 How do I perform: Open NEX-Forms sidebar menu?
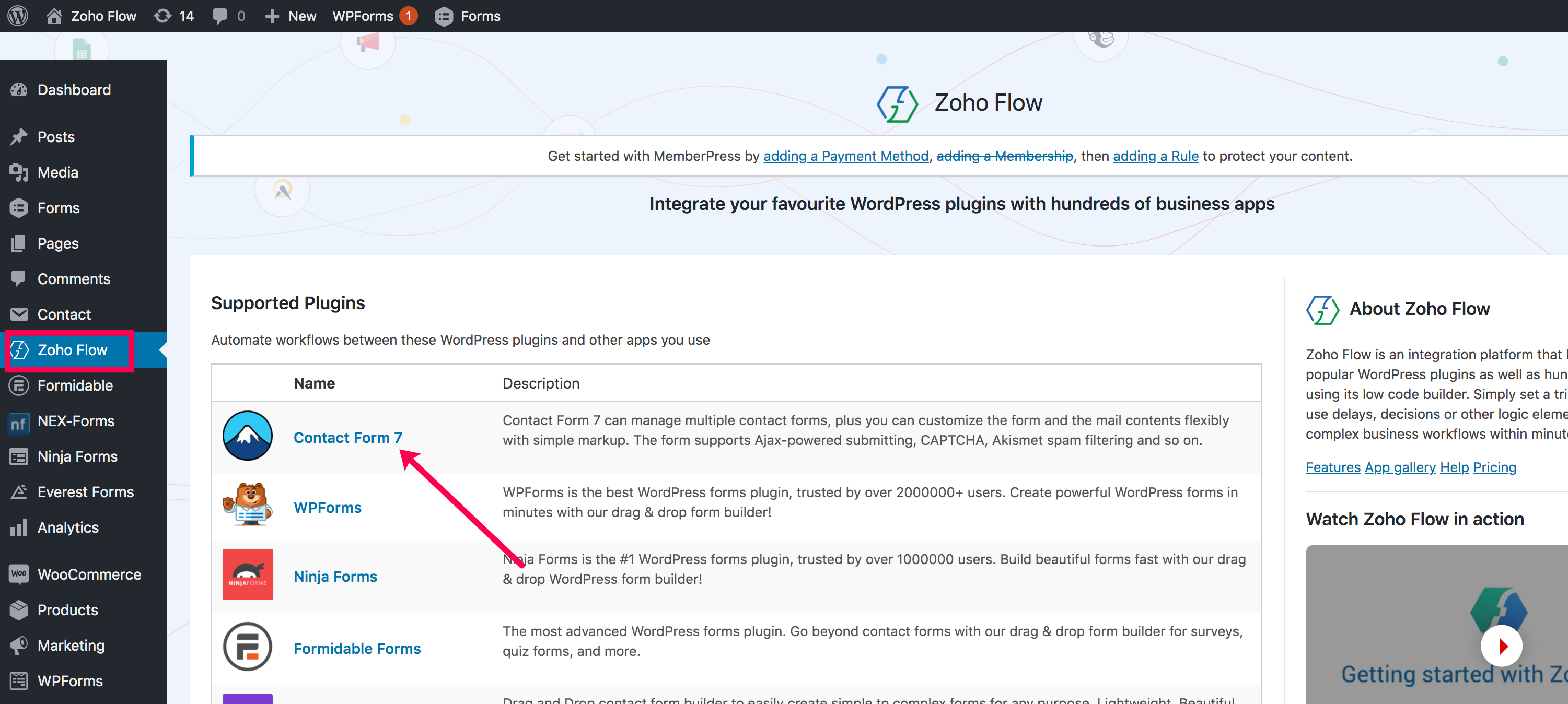75,421
